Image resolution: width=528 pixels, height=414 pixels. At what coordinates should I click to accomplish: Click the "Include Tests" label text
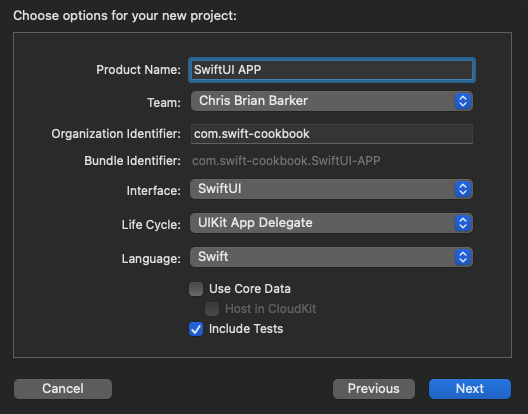click(x=246, y=329)
